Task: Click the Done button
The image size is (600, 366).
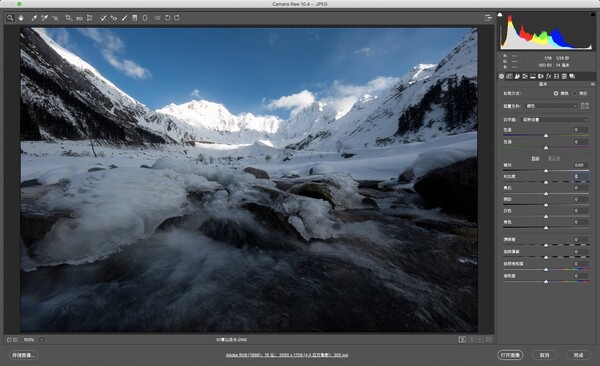Action: pos(578,355)
